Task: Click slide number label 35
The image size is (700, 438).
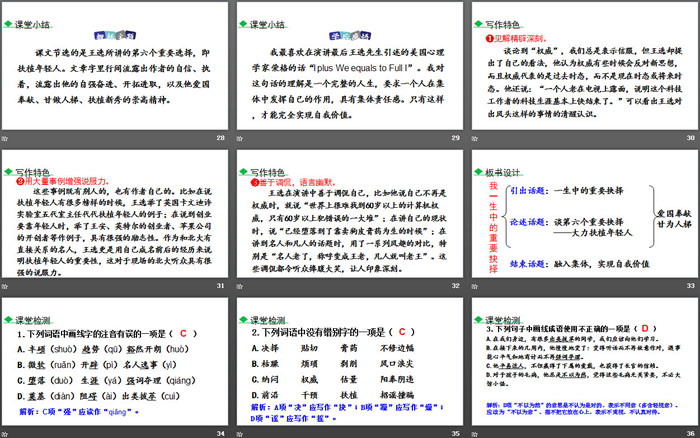Action: tap(455, 434)
